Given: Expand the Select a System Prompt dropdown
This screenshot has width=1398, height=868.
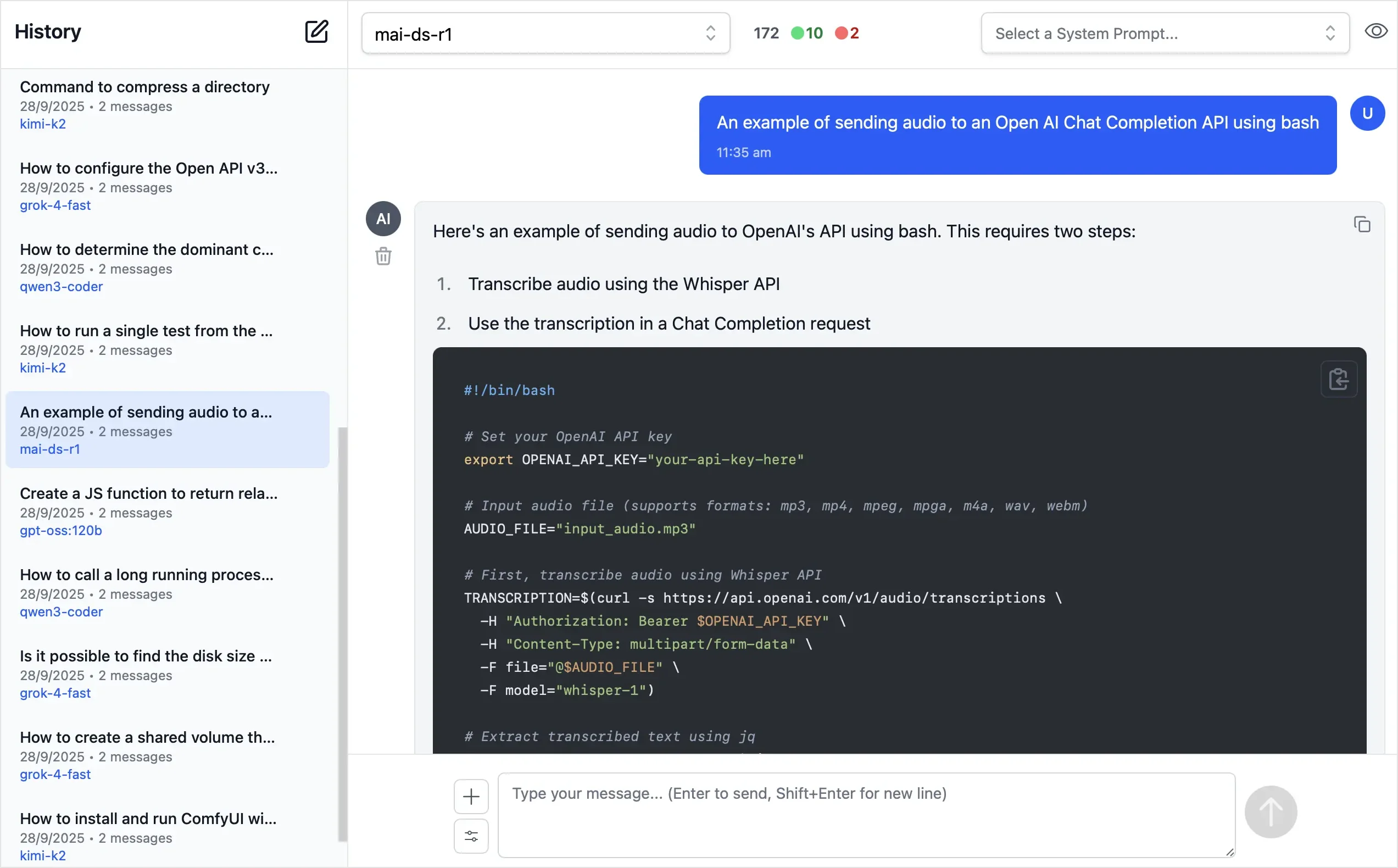Looking at the screenshot, I should click(1165, 34).
